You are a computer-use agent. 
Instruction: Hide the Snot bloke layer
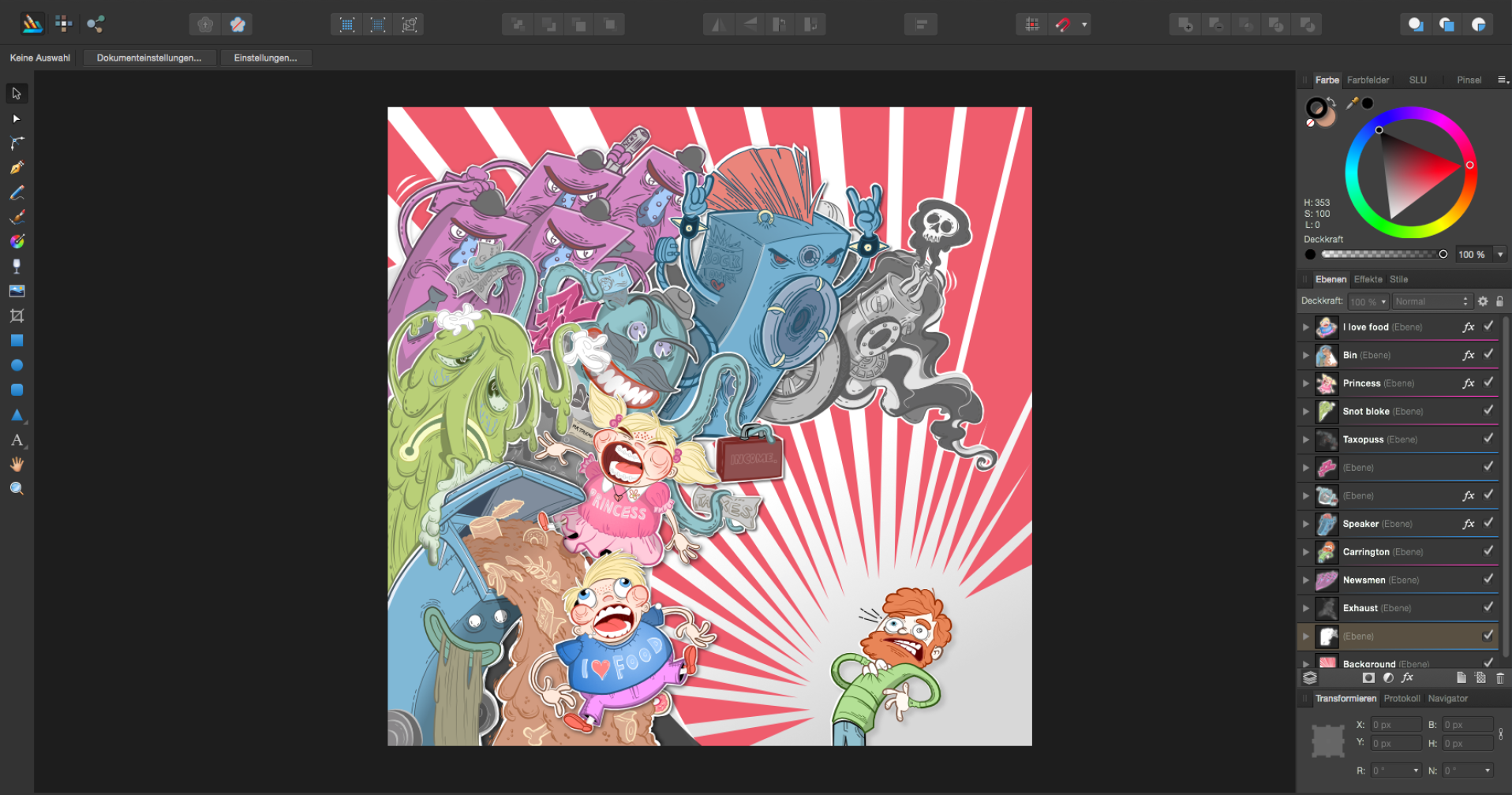[1488, 410]
